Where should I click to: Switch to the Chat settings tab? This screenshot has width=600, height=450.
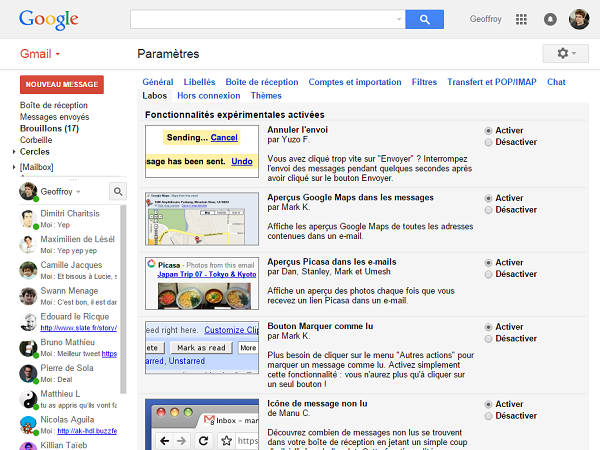[x=556, y=82]
